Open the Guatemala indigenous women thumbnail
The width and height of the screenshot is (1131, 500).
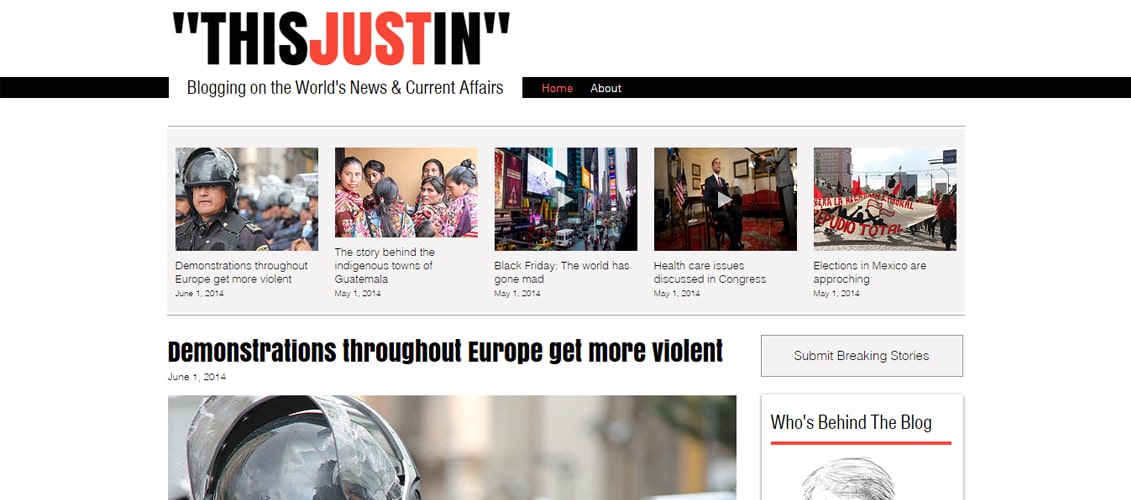[x=406, y=193]
